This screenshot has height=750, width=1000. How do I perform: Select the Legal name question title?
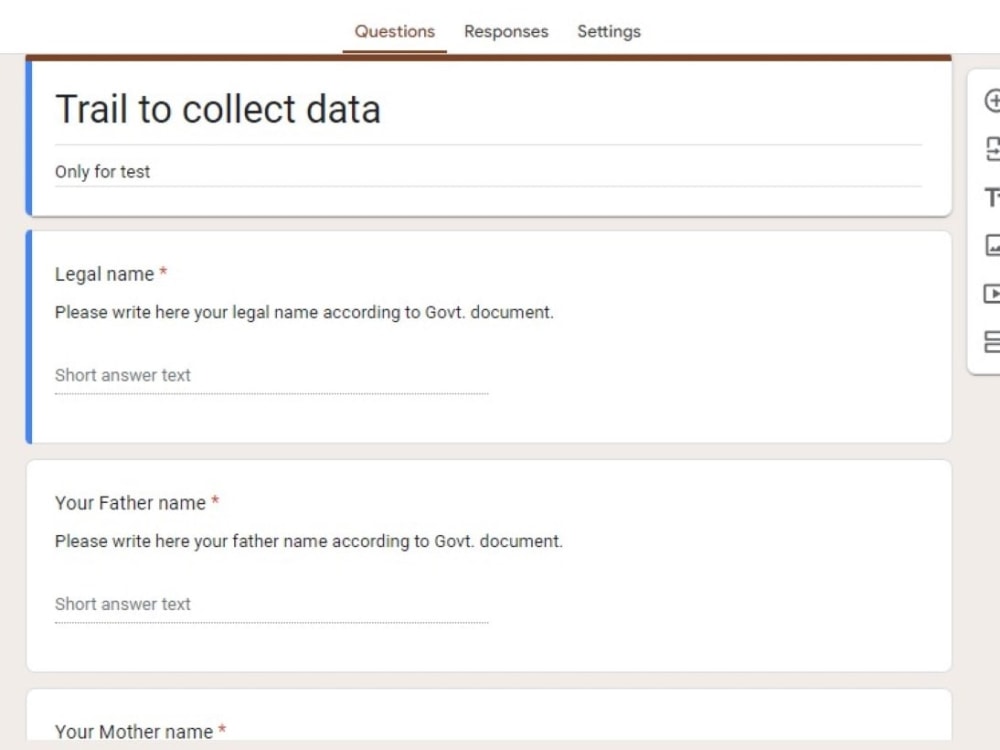point(105,274)
